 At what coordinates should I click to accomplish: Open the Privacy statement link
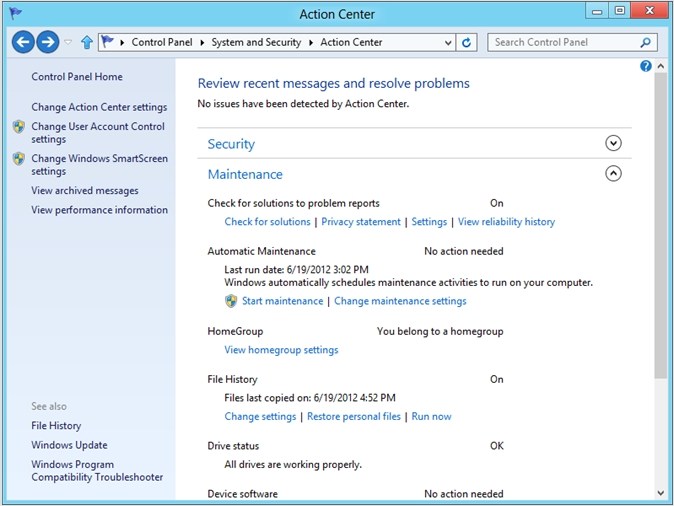pos(361,222)
